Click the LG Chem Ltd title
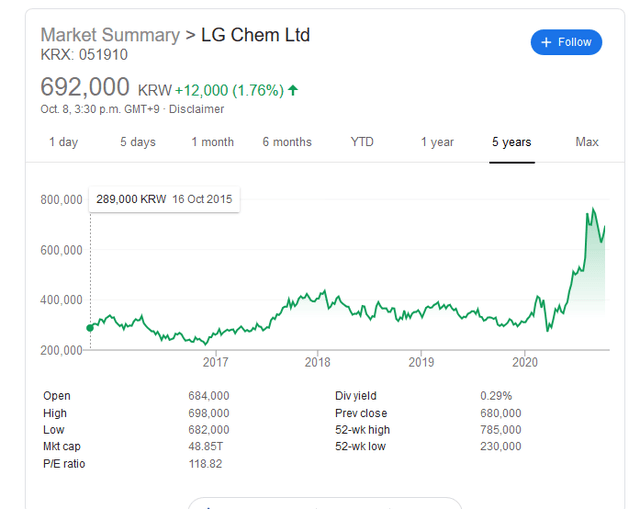640x509 pixels. click(256, 35)
